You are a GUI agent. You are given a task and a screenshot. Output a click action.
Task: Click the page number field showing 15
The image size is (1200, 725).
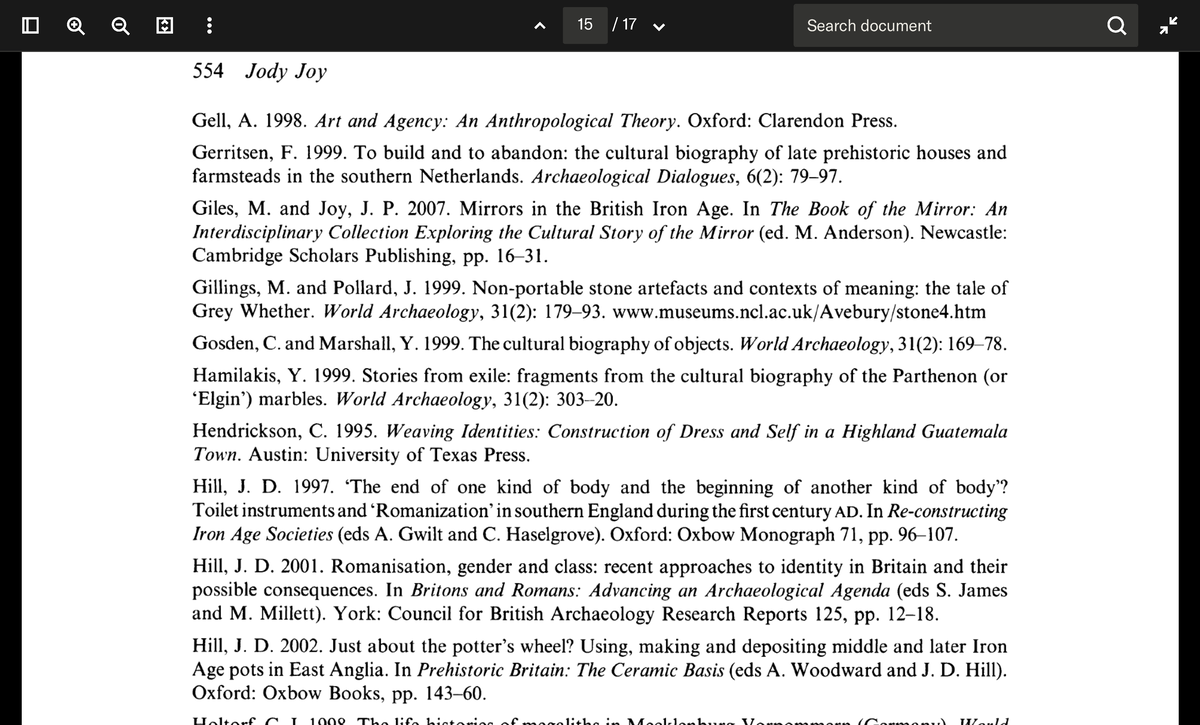[585, 25]
